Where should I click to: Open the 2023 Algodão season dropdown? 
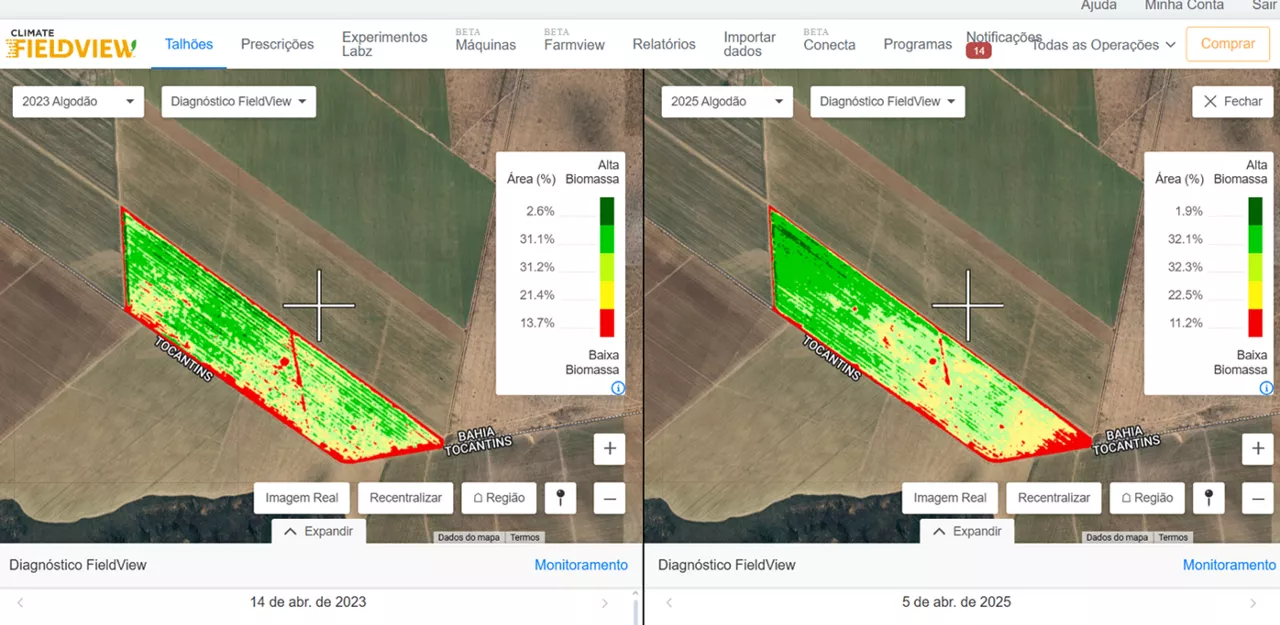[x=78, y=102]
